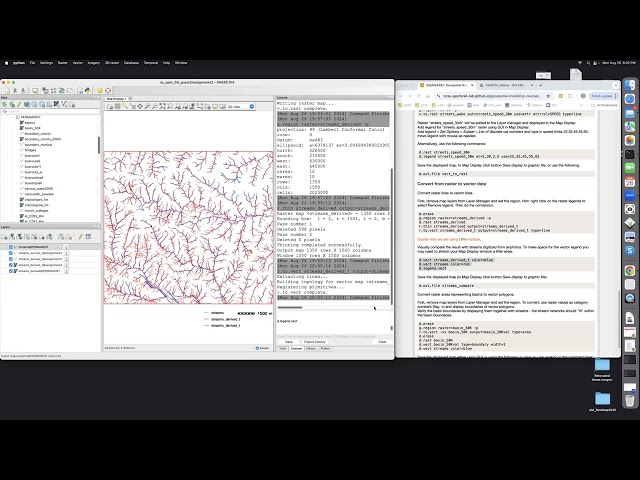Open new tab plus icon in Chrome
The height and width of the screenshot is (480, 640).
tap(540, 85)
